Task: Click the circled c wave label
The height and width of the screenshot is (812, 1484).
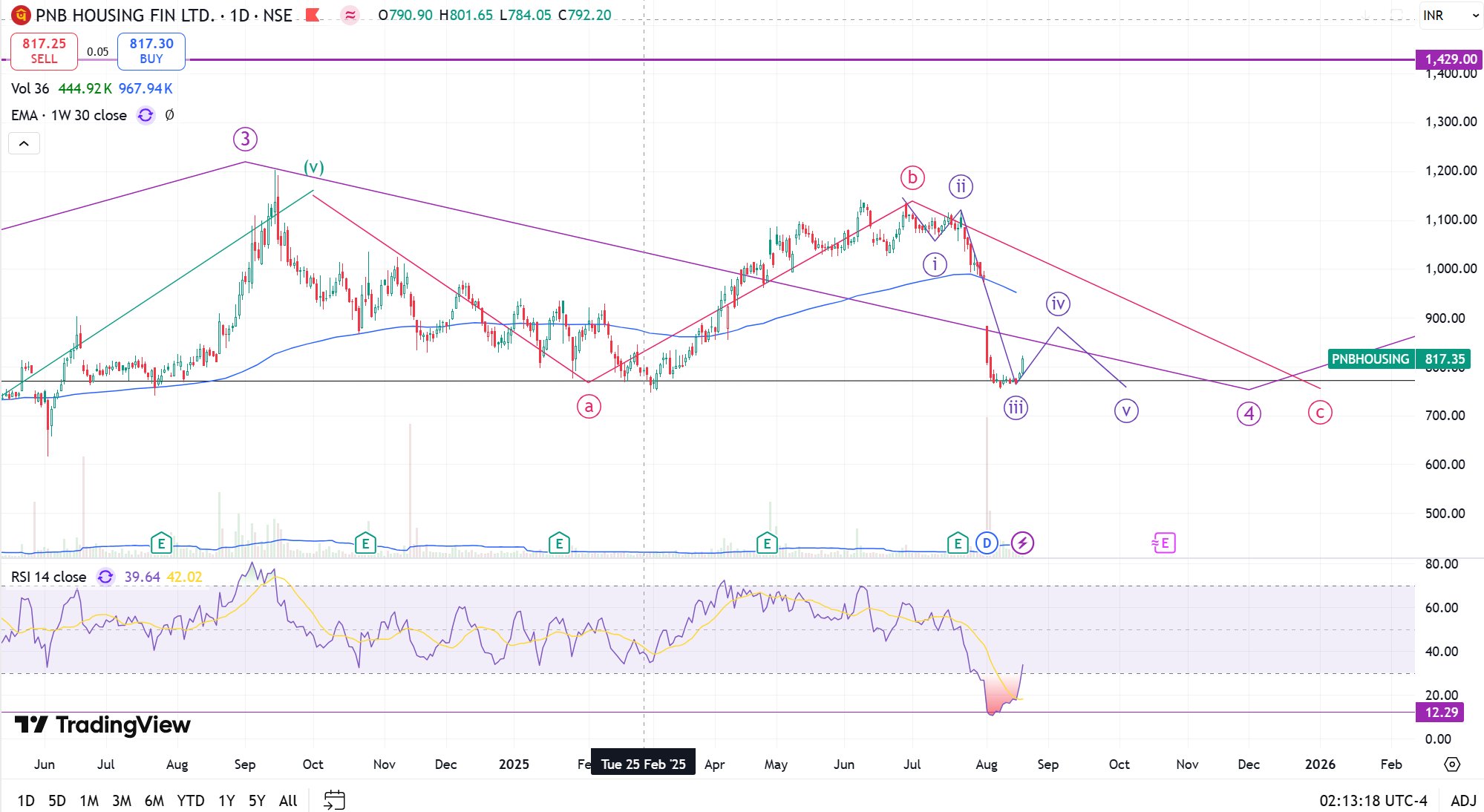Action: pos(1320,413)
